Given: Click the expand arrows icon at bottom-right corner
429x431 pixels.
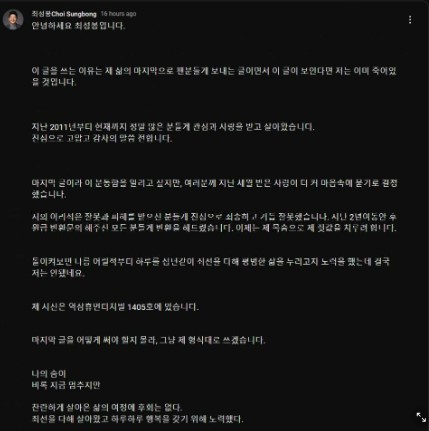Looking at the screenshot, I should [x=421, y=417].
